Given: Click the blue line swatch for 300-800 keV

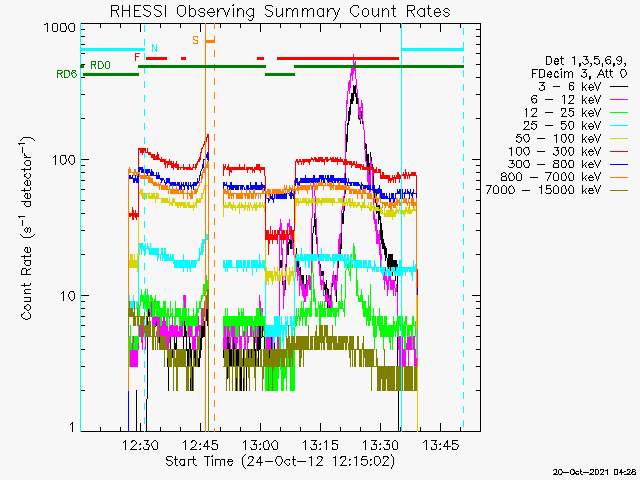Looking at the screenshot, I should 619,164.
